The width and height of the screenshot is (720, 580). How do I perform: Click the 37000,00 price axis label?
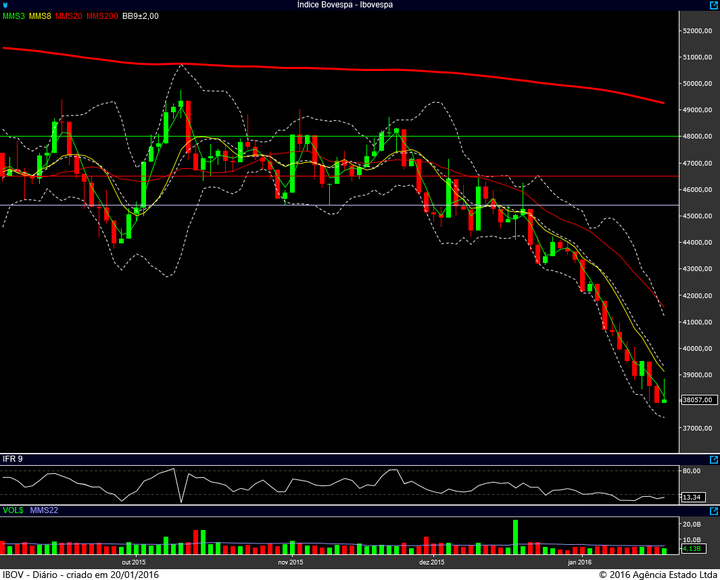click(698, 428)
